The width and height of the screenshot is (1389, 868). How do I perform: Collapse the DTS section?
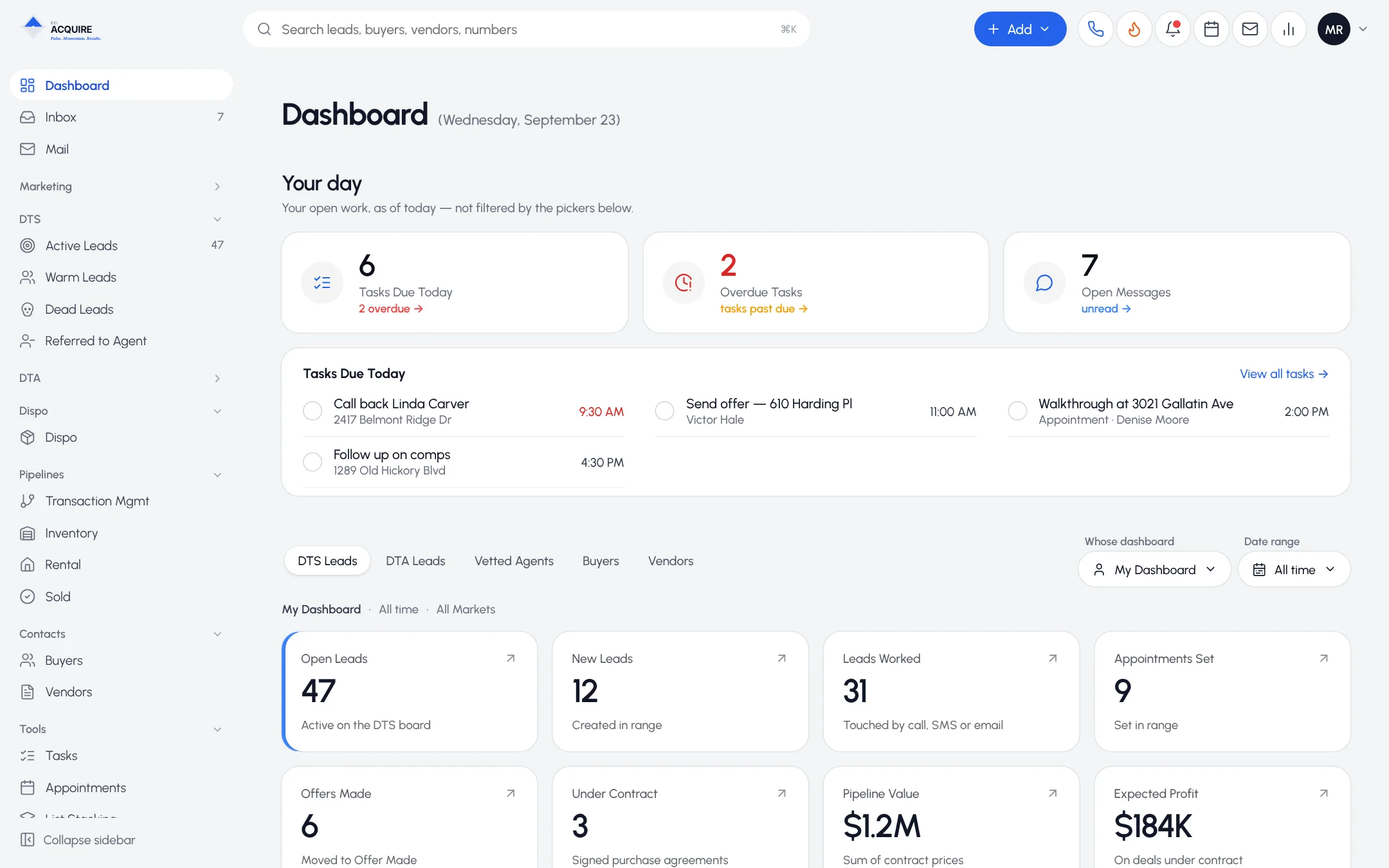tap(122, 219)
